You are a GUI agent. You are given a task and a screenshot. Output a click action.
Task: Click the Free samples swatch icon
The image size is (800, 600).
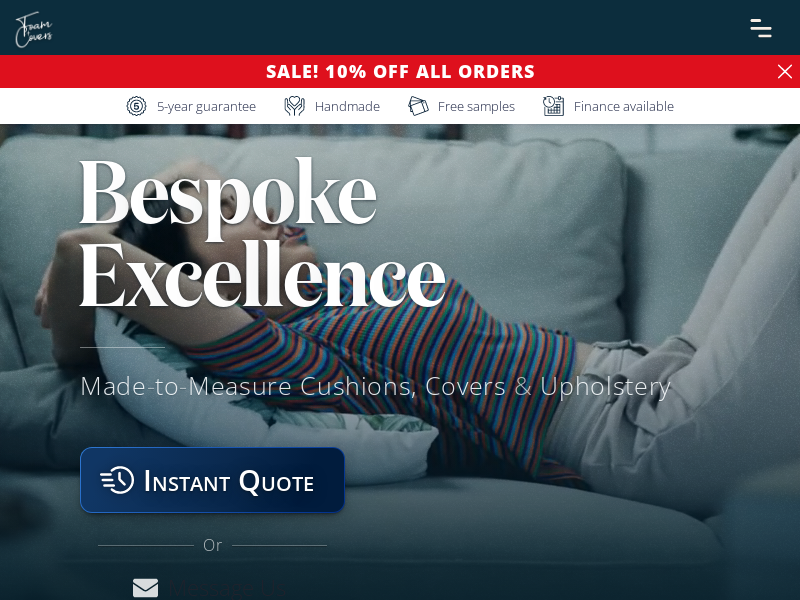click(418, 106)
